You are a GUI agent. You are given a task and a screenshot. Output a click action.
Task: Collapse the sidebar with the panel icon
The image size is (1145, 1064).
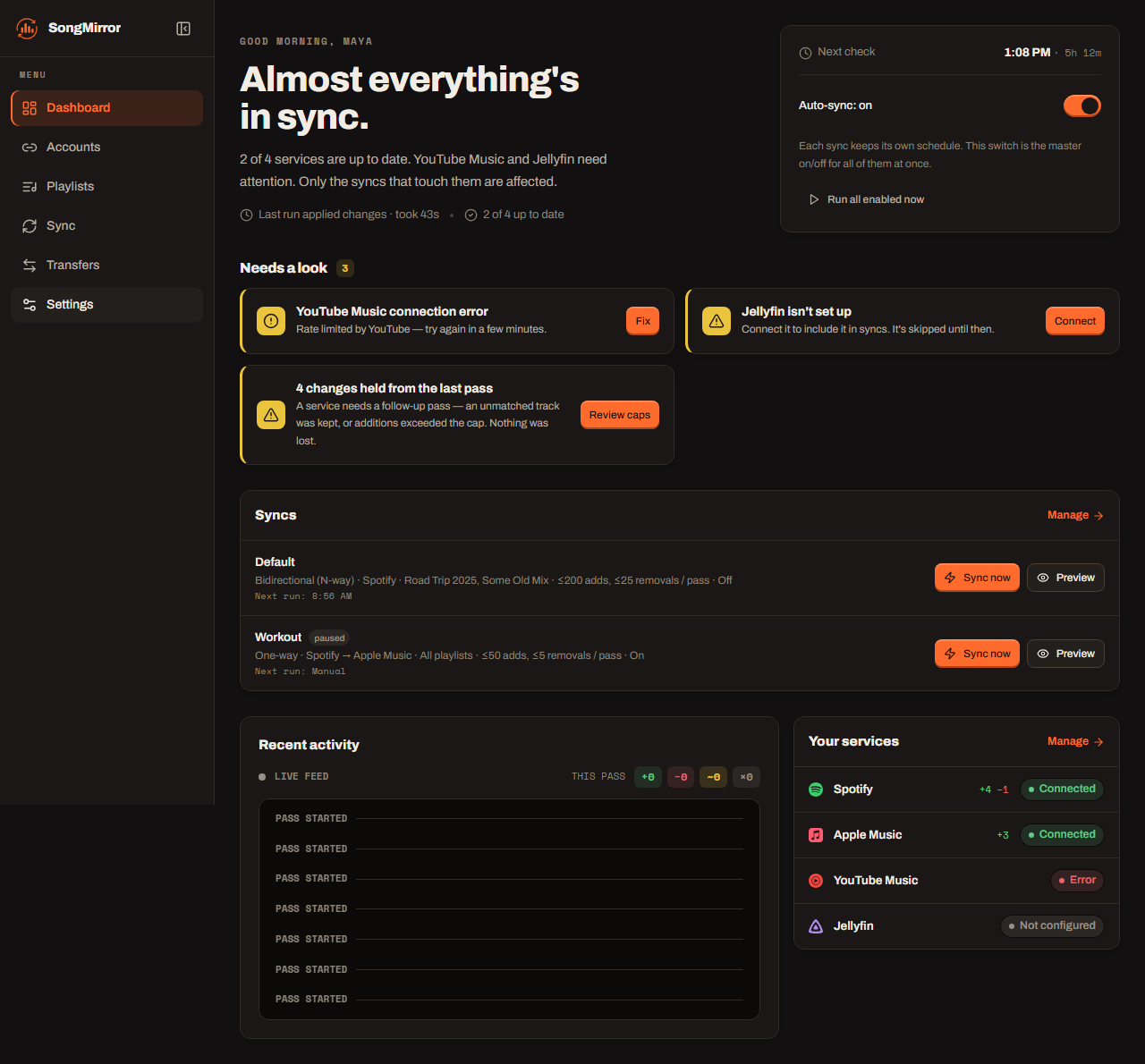tap(183, 29)
